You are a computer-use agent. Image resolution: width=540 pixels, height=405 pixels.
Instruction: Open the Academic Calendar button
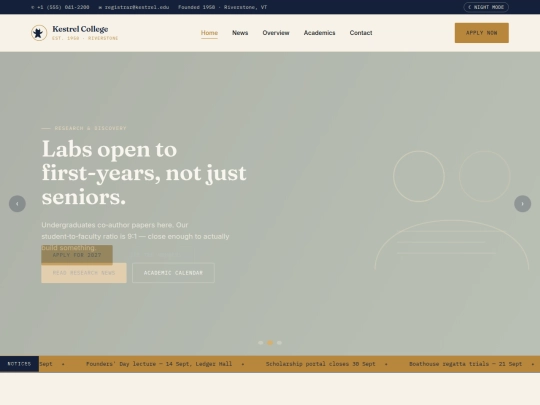(173, 273)
